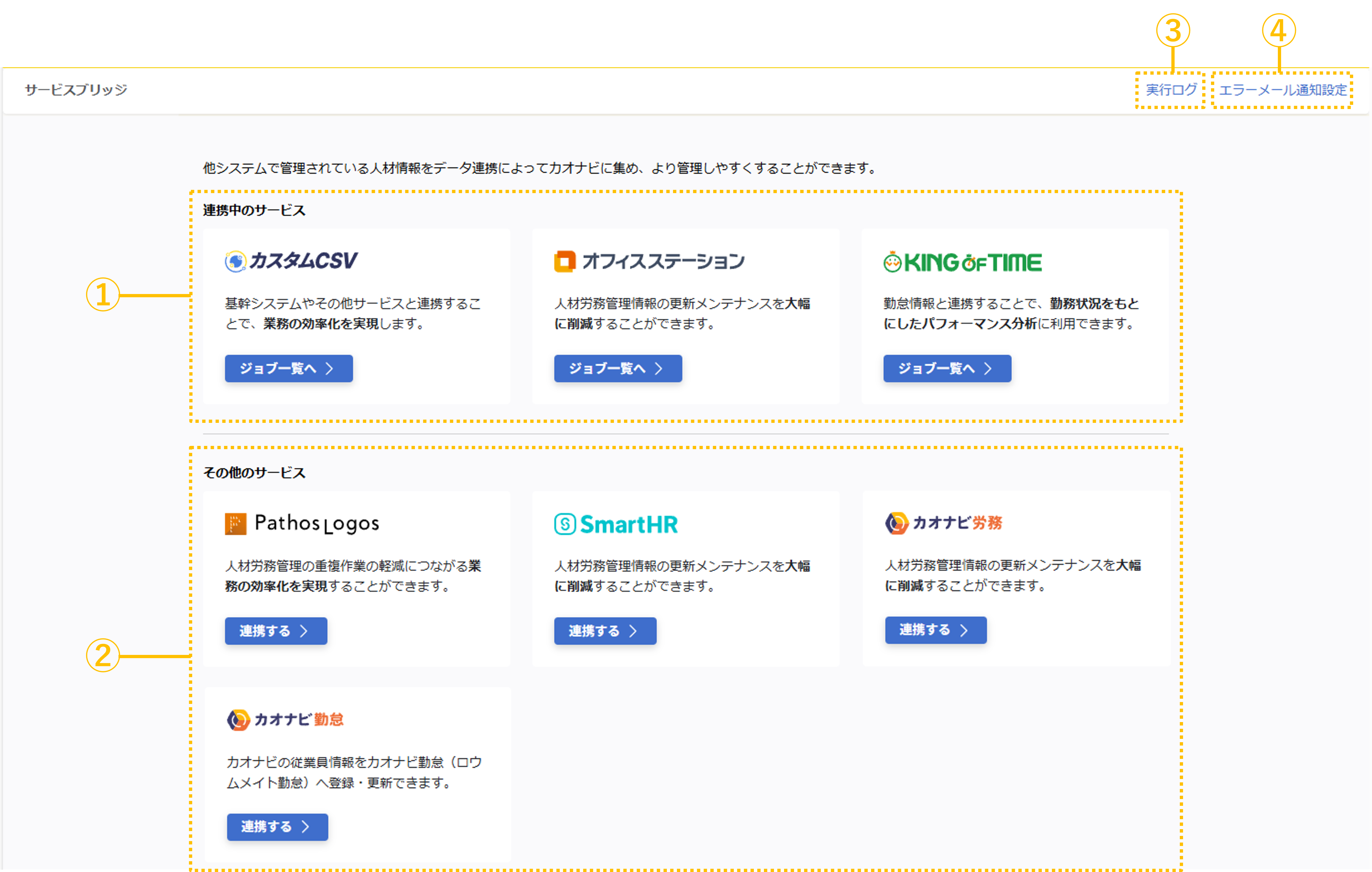Click the PathosLogos logo icon
The width and height of the screenshot is (1372, 872).
tap(235, 523)
